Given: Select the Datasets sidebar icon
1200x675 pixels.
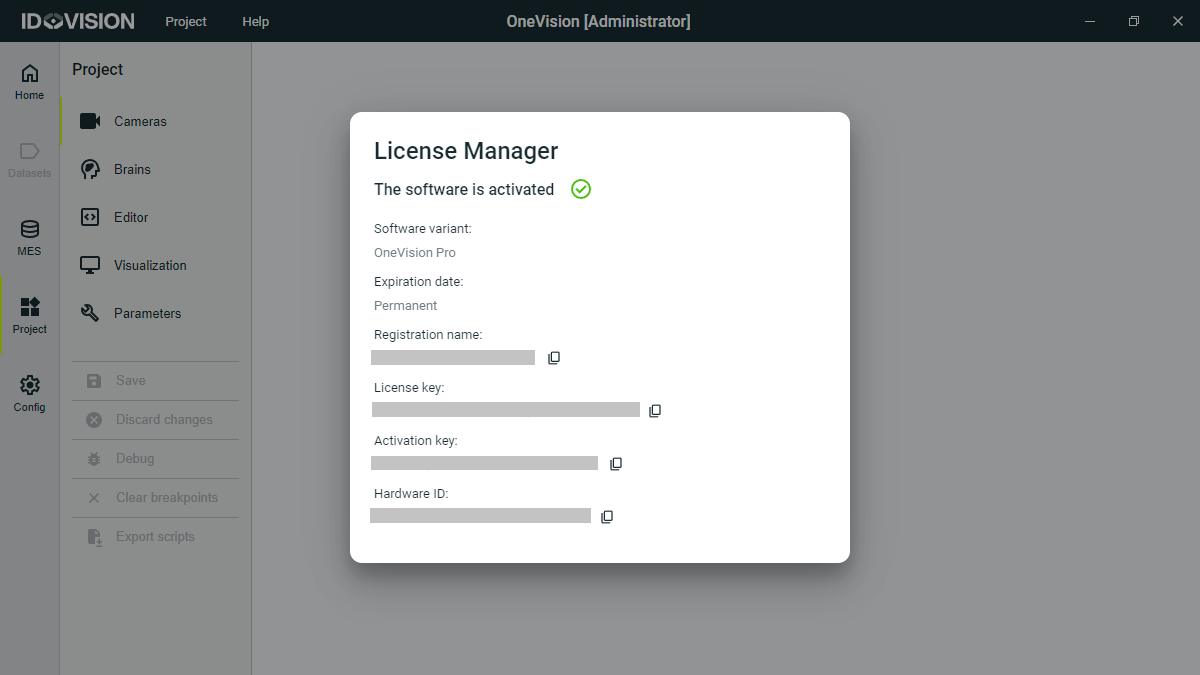Looking at the screenshot, I should pos(29,158).
